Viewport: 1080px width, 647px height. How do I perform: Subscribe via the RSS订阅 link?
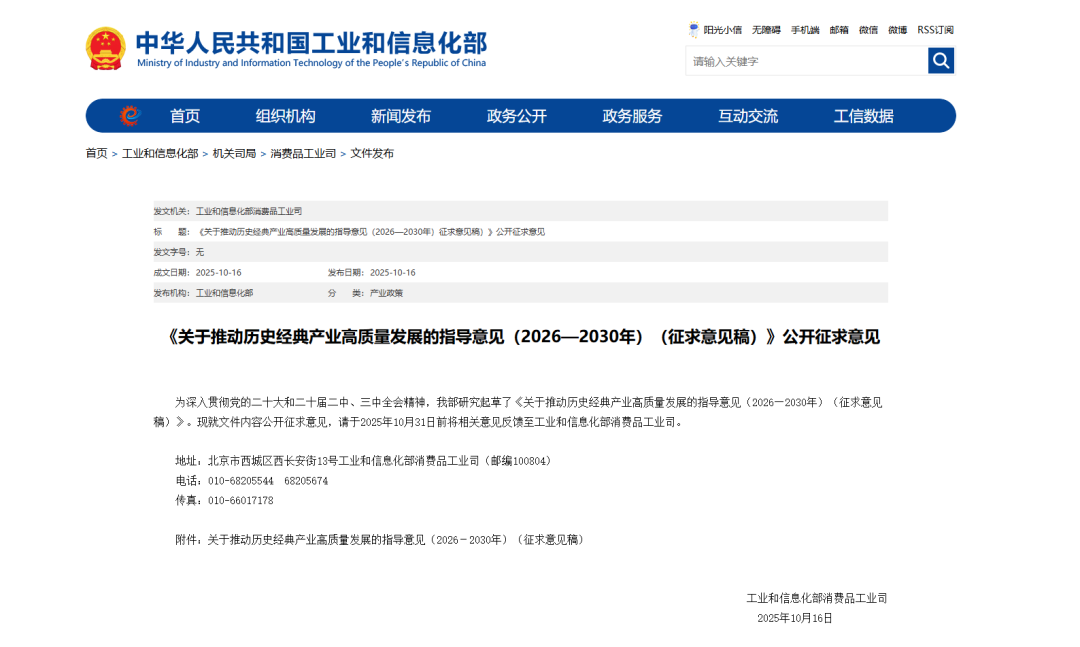click(933, 30)
